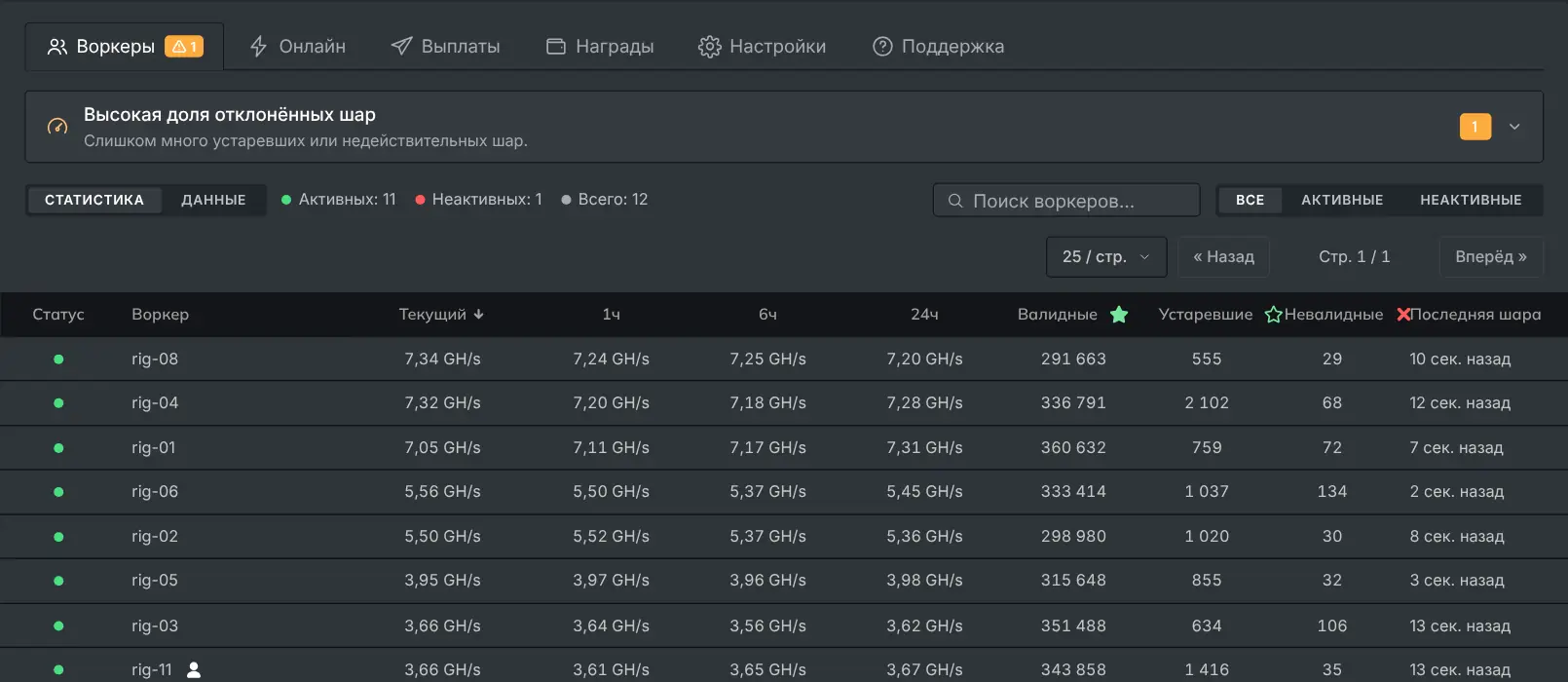Viewport: 1568px width, 682px height.
Task: Expand the rejected shares alert chevron
Action: [x=1514, y=127]
